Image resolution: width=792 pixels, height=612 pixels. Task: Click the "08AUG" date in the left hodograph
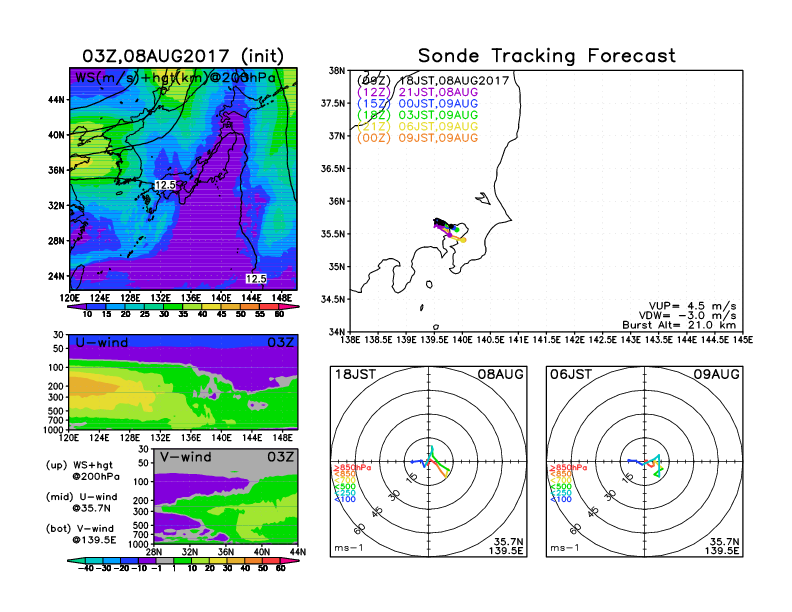tap(501, 374)
